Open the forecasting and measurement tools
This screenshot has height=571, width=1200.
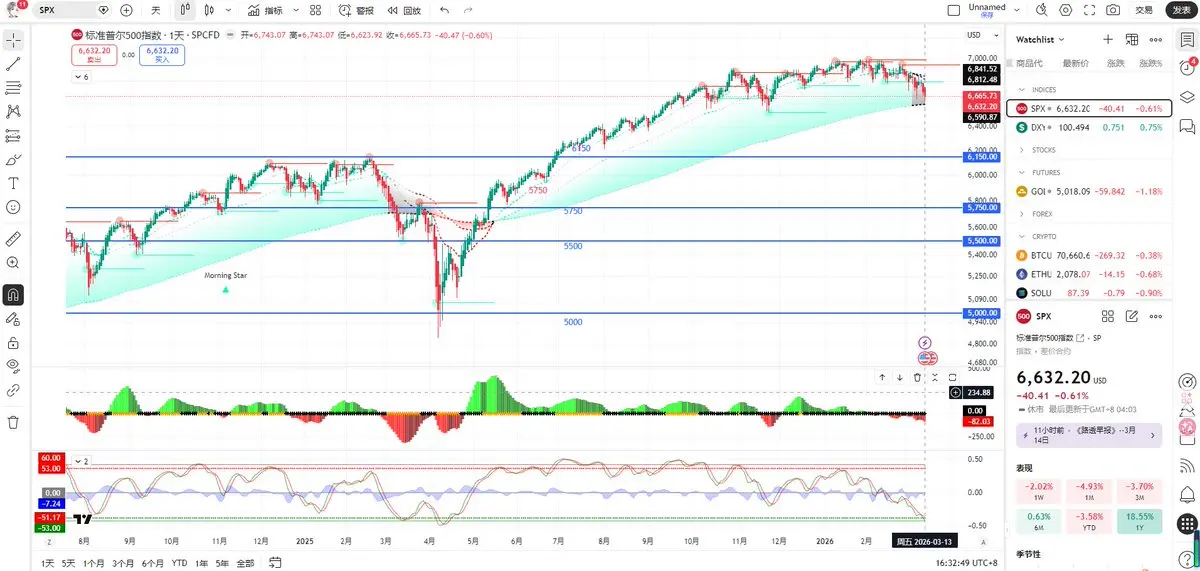pyautogui.click(x=13, y=135)
